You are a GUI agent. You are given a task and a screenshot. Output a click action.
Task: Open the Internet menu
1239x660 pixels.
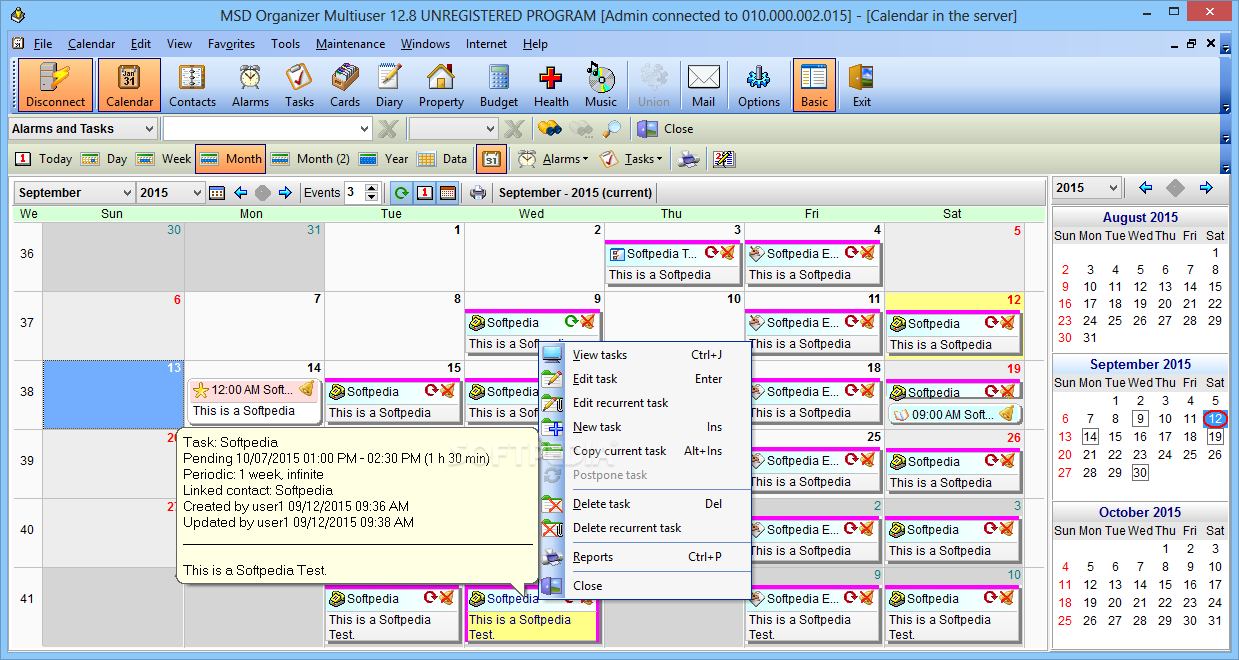[x=486, y=44]
